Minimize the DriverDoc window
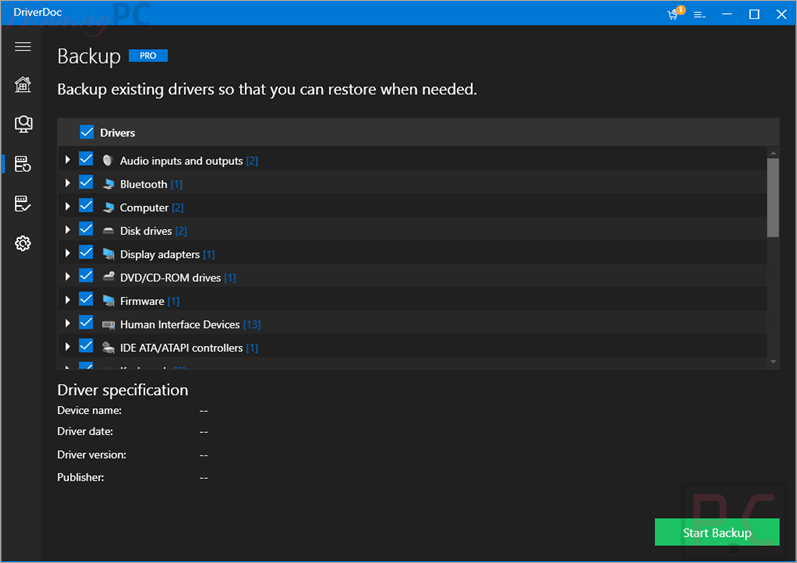Screen dimensions: 797x563 point(727,14)
